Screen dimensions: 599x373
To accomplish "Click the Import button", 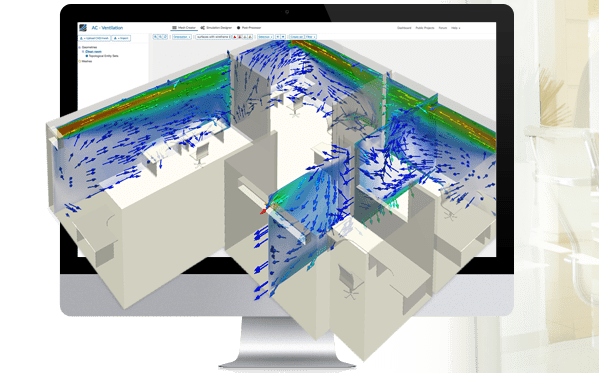I will click(x=121, y=38).
